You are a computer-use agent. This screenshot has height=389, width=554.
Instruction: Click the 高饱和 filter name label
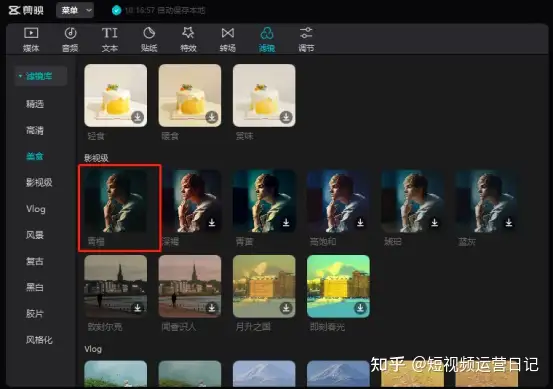[323, 242]
